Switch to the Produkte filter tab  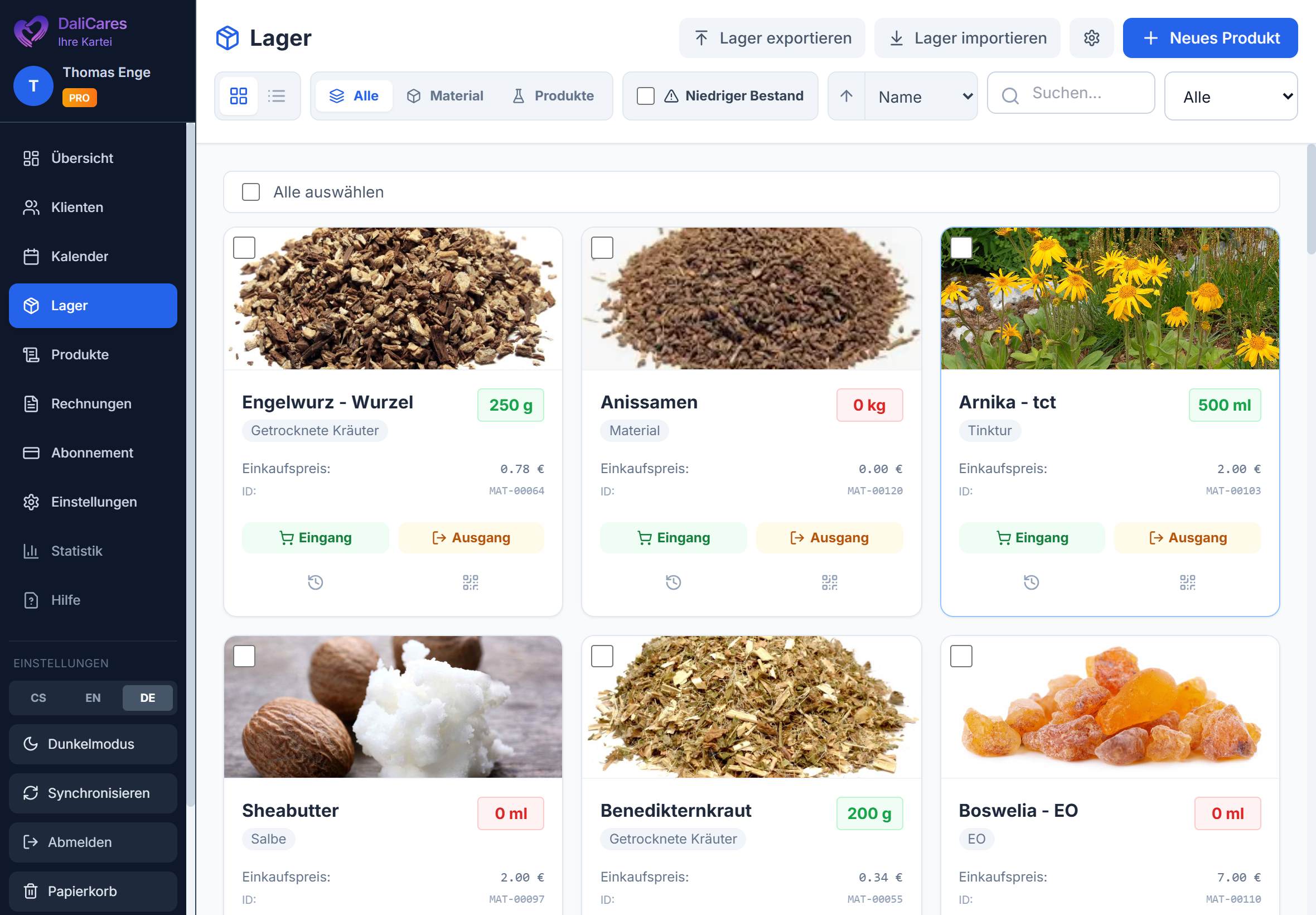(x=553, y=96)
